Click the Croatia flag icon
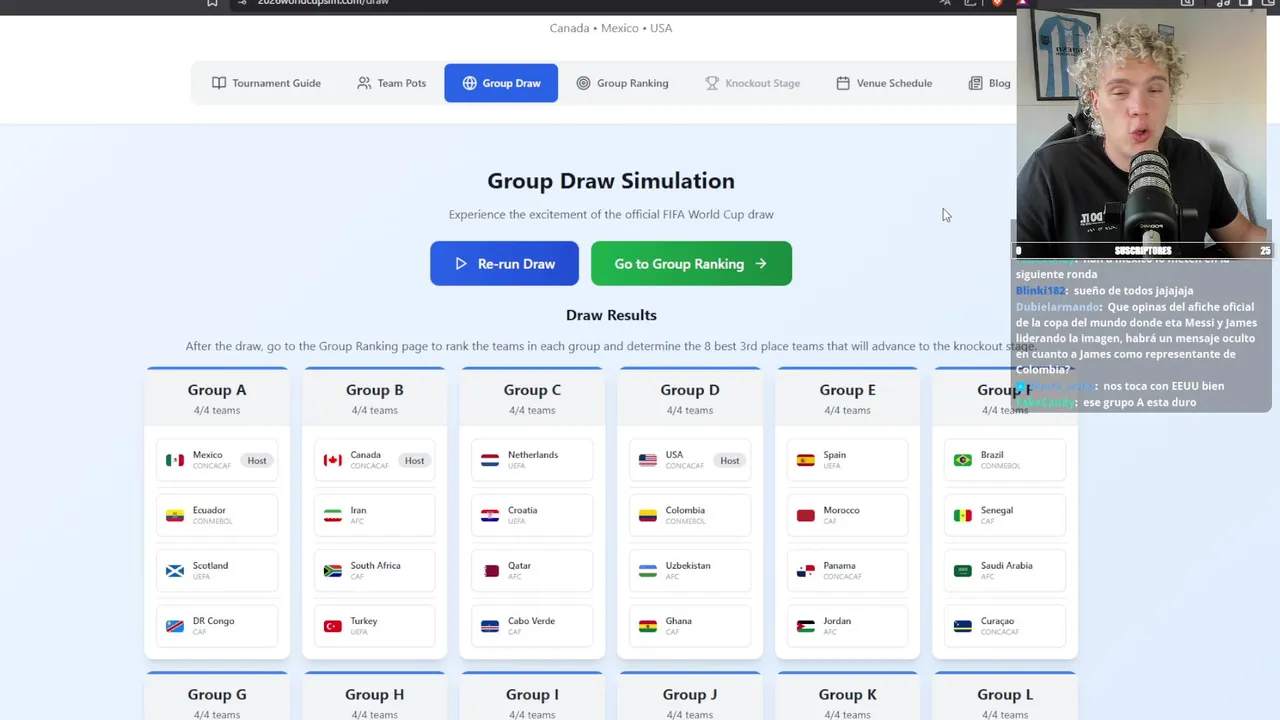Screen dimensions: 1280x720 tap(490, 516)
